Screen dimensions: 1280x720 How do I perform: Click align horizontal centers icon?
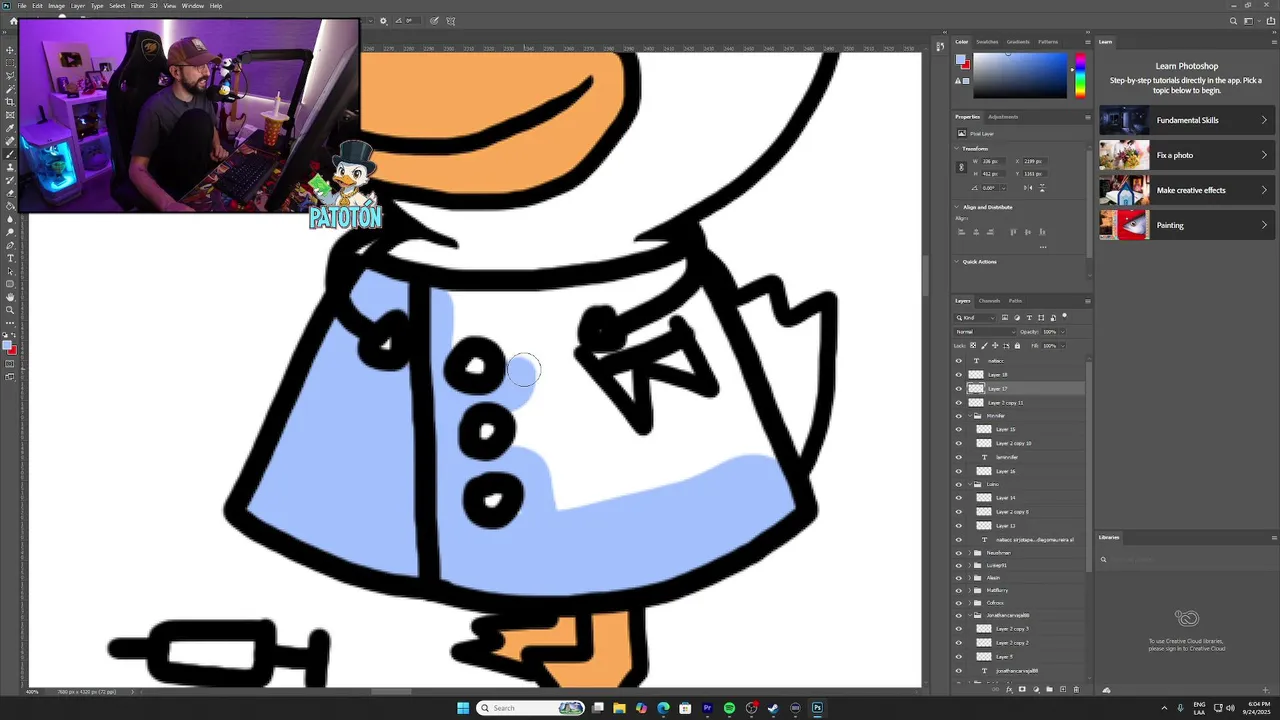[976, 232]
